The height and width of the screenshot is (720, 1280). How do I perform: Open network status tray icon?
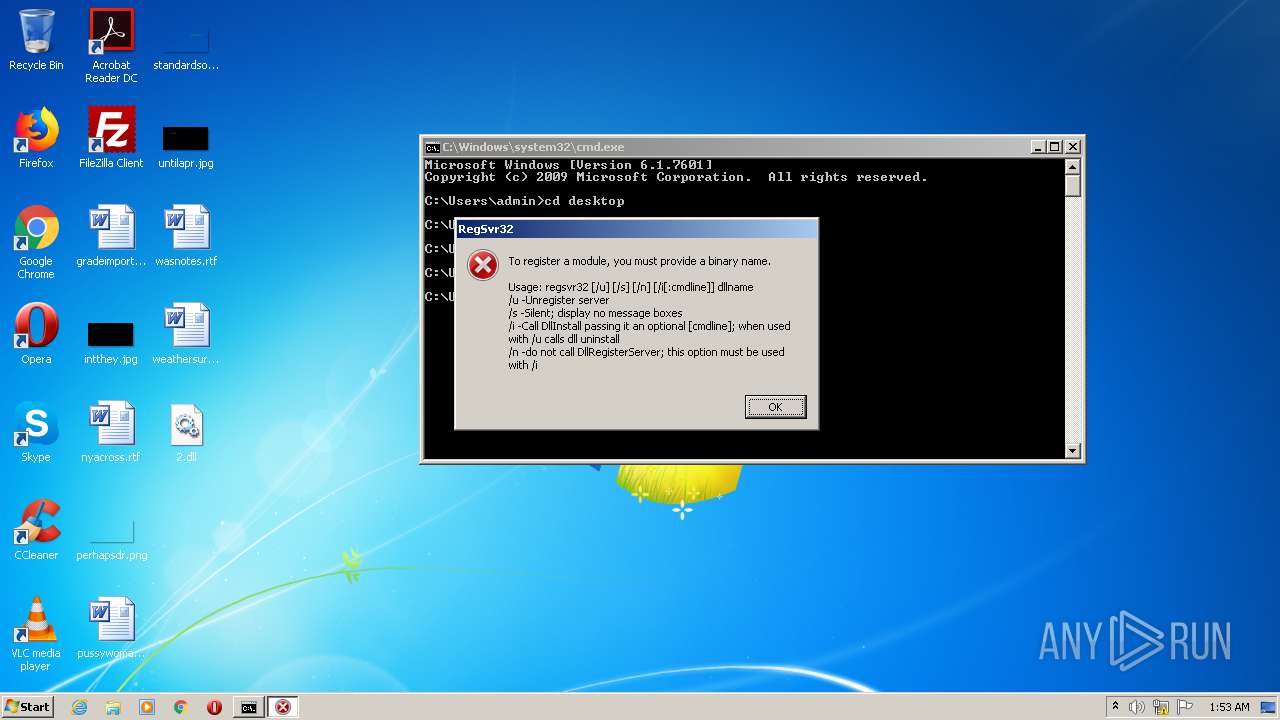pyautogui.click(x=1161, y=707)
